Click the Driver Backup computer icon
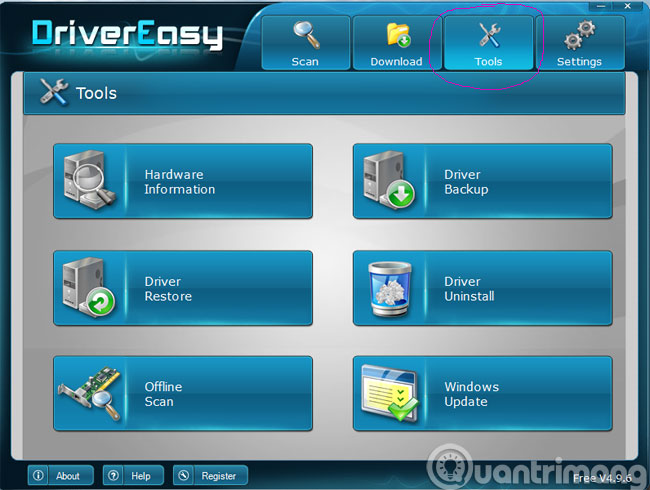The width and height of the screenshot is (650, 490). coord(388,180)
